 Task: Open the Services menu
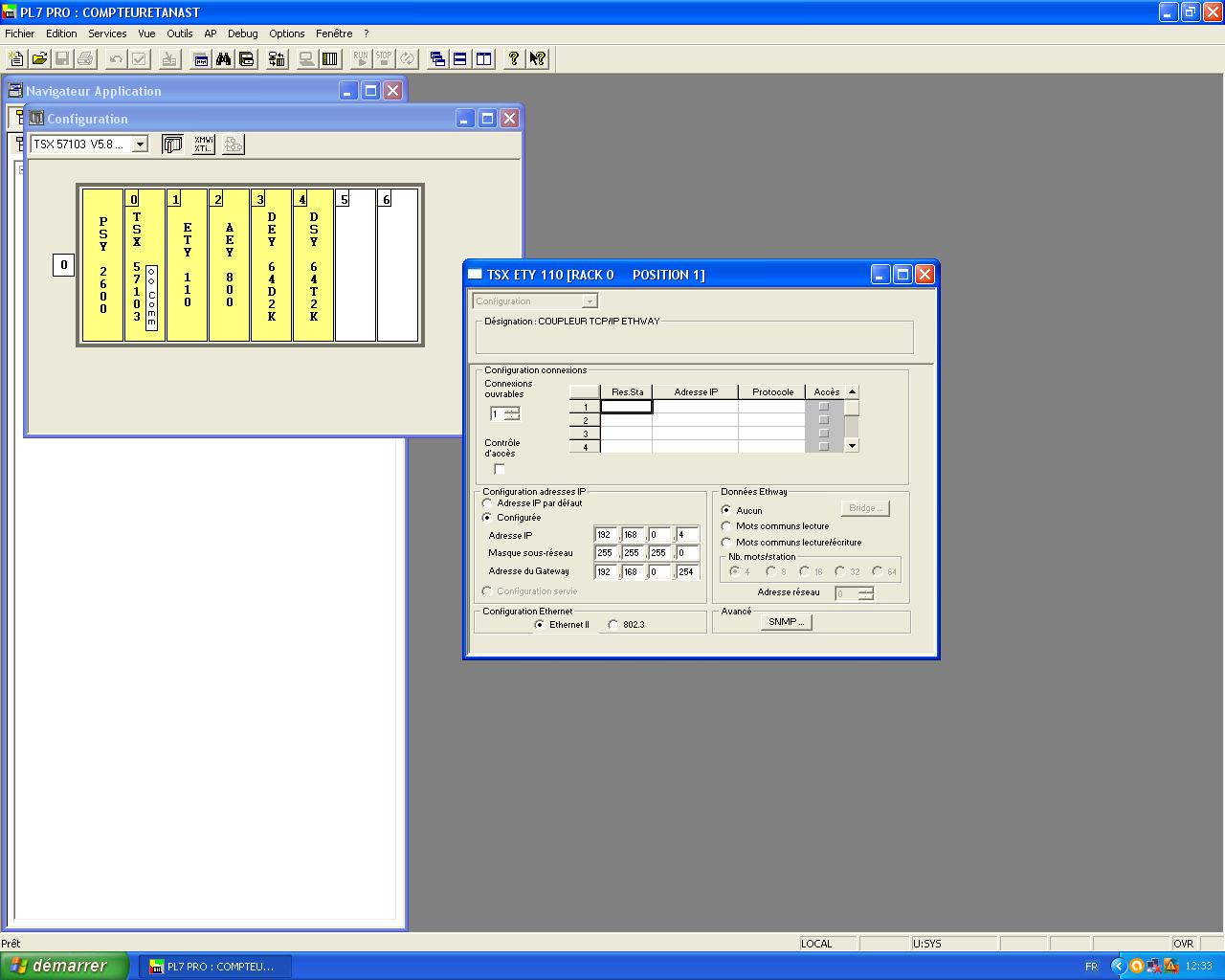107,33
